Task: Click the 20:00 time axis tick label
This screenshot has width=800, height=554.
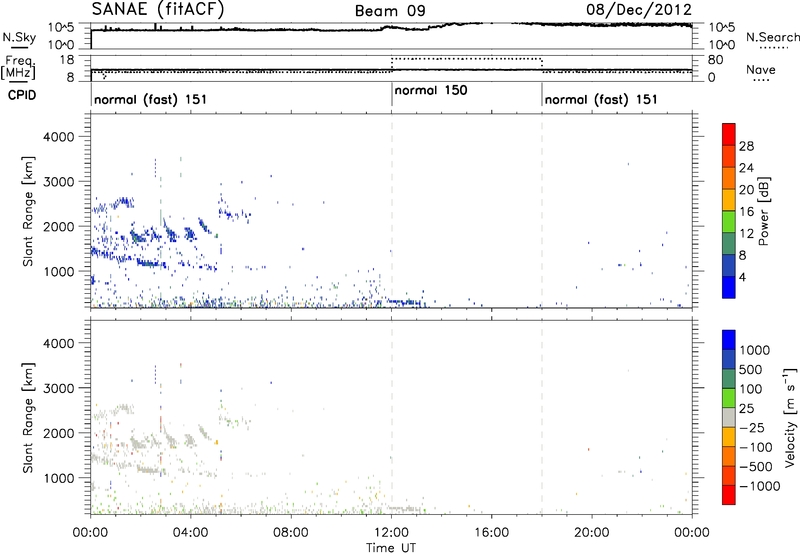Action: [x=592, y=533]
